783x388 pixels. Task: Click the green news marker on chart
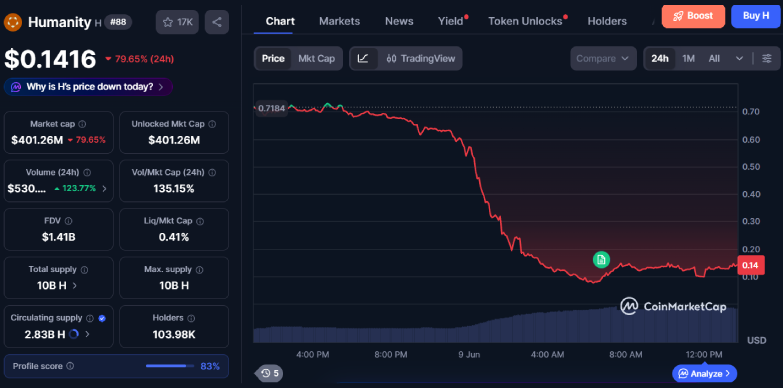point(601,259)
